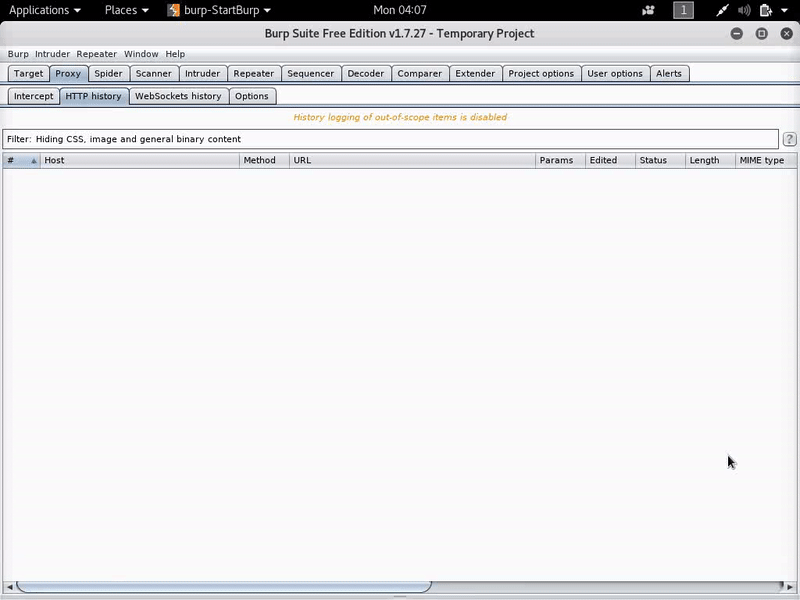This screenshot has height=600, width=800.
Task: Click the battery status icon in top bar
Action: (x=765, y=10)
